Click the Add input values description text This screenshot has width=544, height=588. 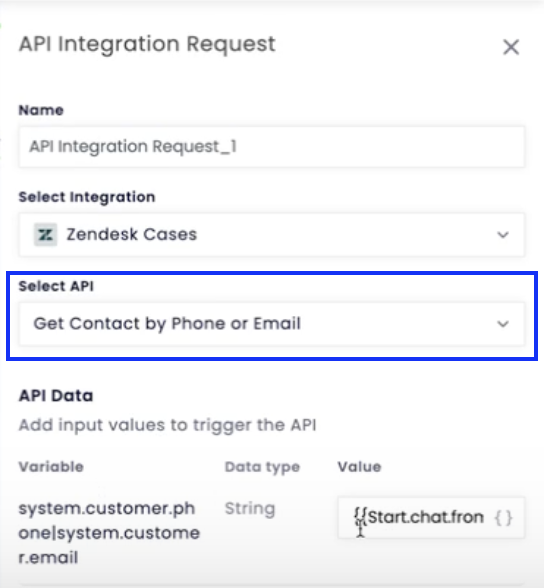pyautogui.click(x=168, y=426)
